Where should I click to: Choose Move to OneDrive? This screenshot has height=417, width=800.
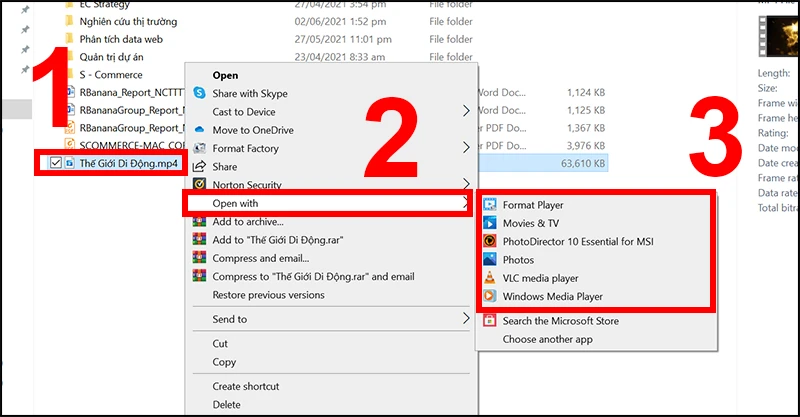coord(253,130)
